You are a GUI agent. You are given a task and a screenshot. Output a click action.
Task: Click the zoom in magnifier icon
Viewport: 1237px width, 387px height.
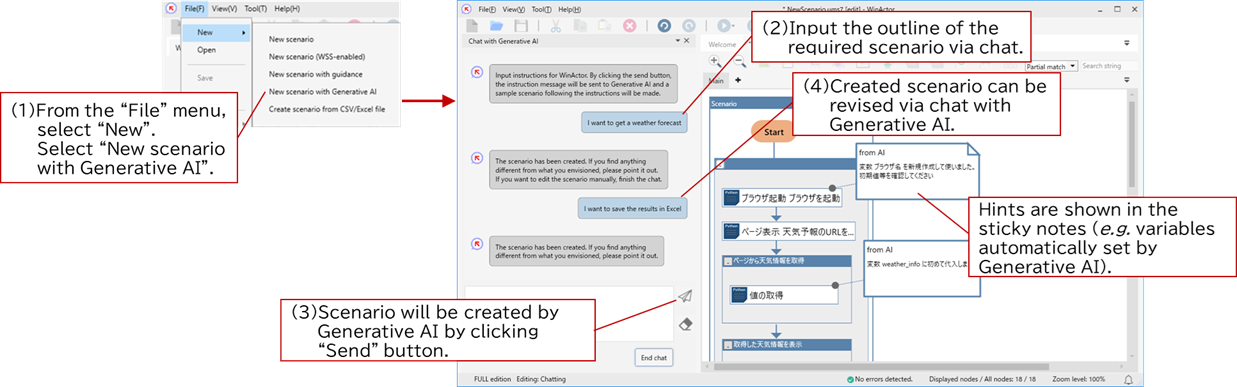[x=716, y=62]
